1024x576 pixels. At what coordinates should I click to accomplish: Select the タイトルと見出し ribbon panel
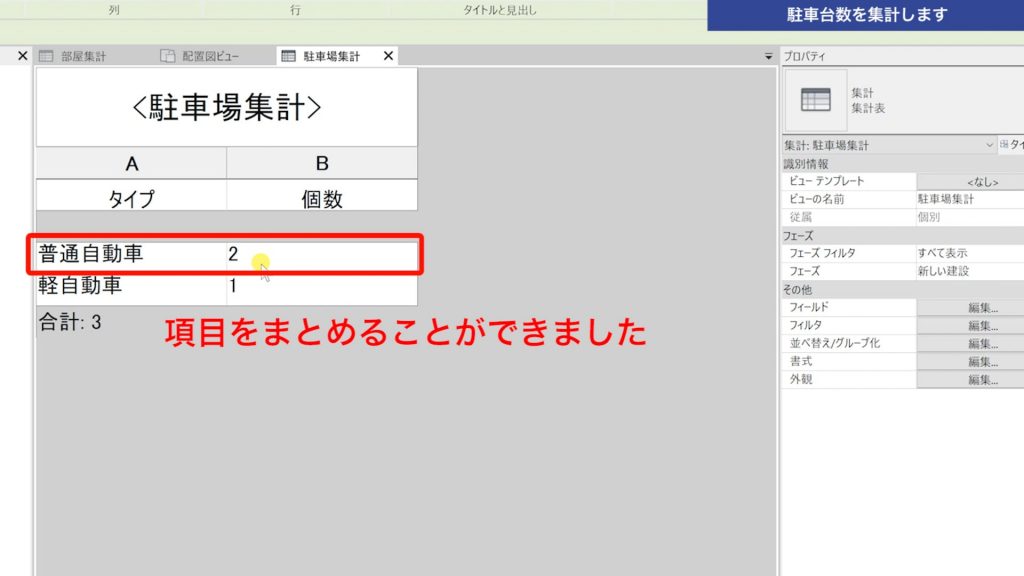[x=501, y=10]
